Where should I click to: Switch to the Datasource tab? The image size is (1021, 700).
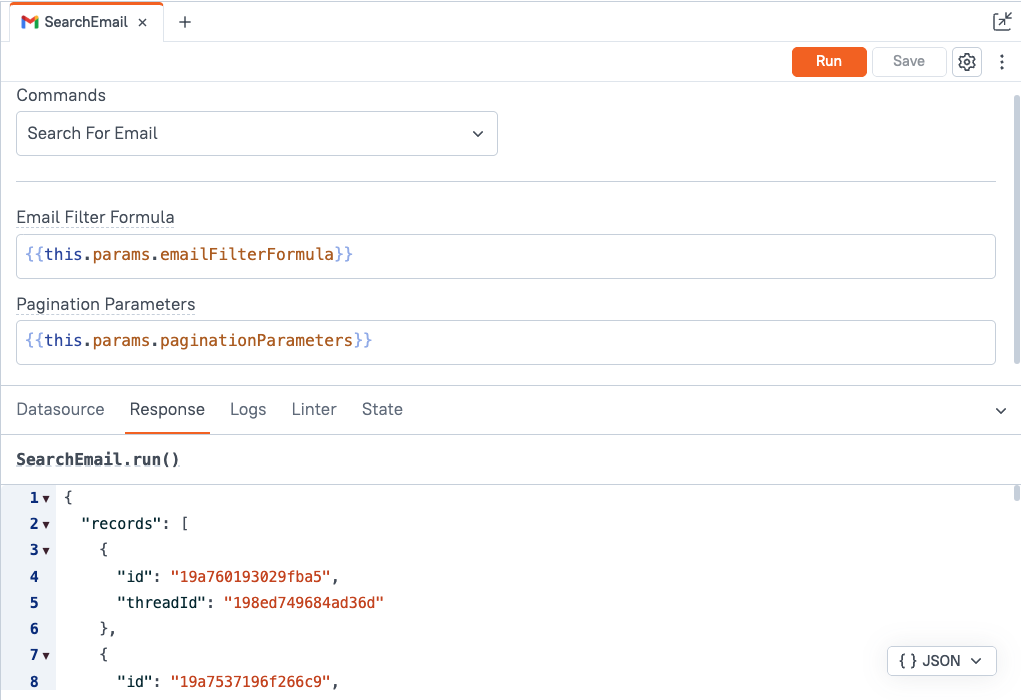(61, 410)
